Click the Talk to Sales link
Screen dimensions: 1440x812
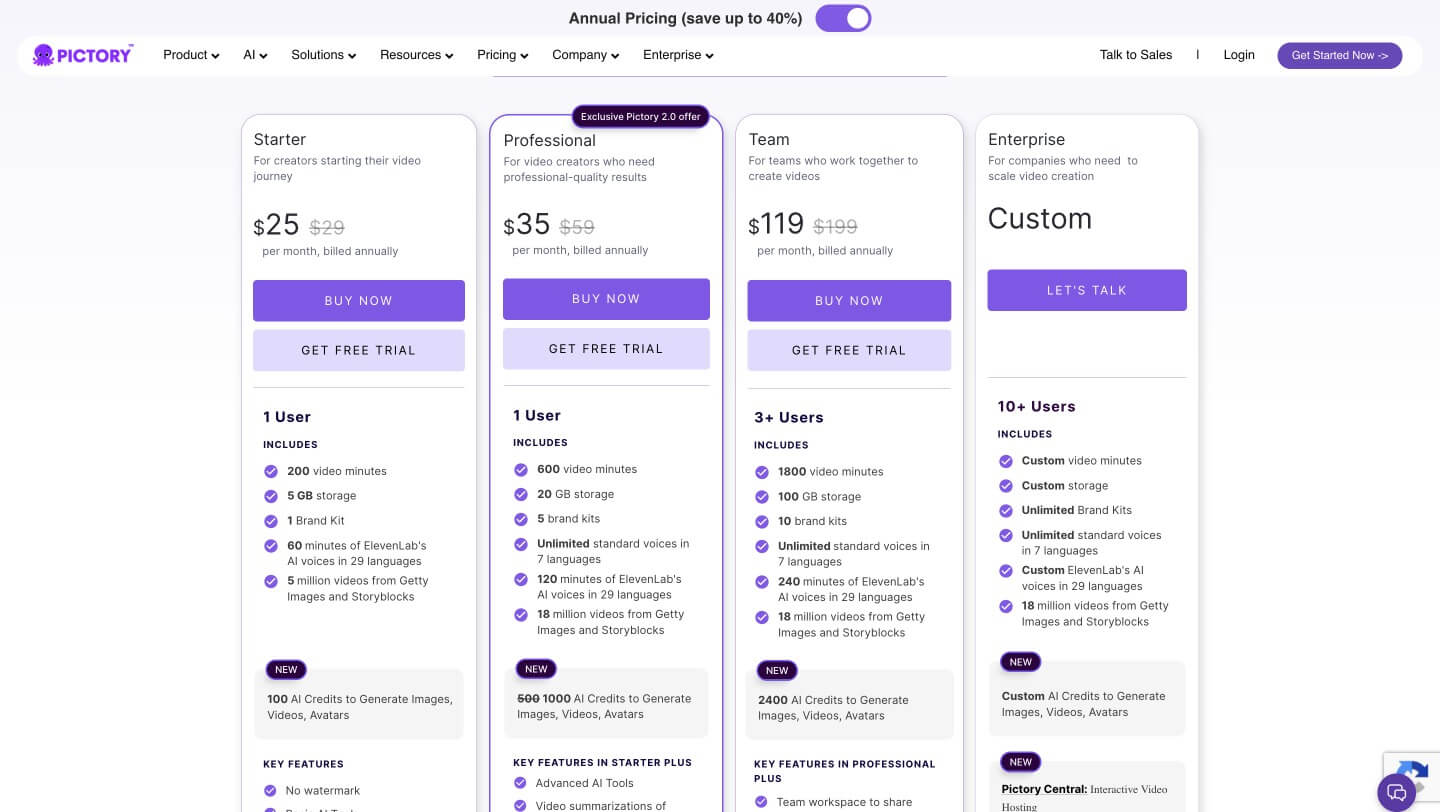click(1136, 55)
